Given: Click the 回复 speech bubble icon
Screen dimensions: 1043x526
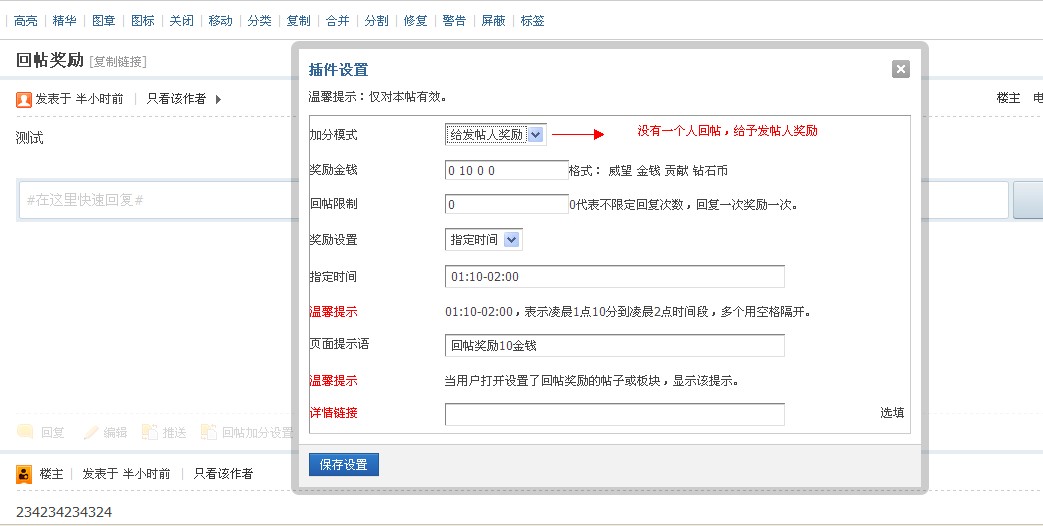Looking at the screenshot, I should click(25, 432).
